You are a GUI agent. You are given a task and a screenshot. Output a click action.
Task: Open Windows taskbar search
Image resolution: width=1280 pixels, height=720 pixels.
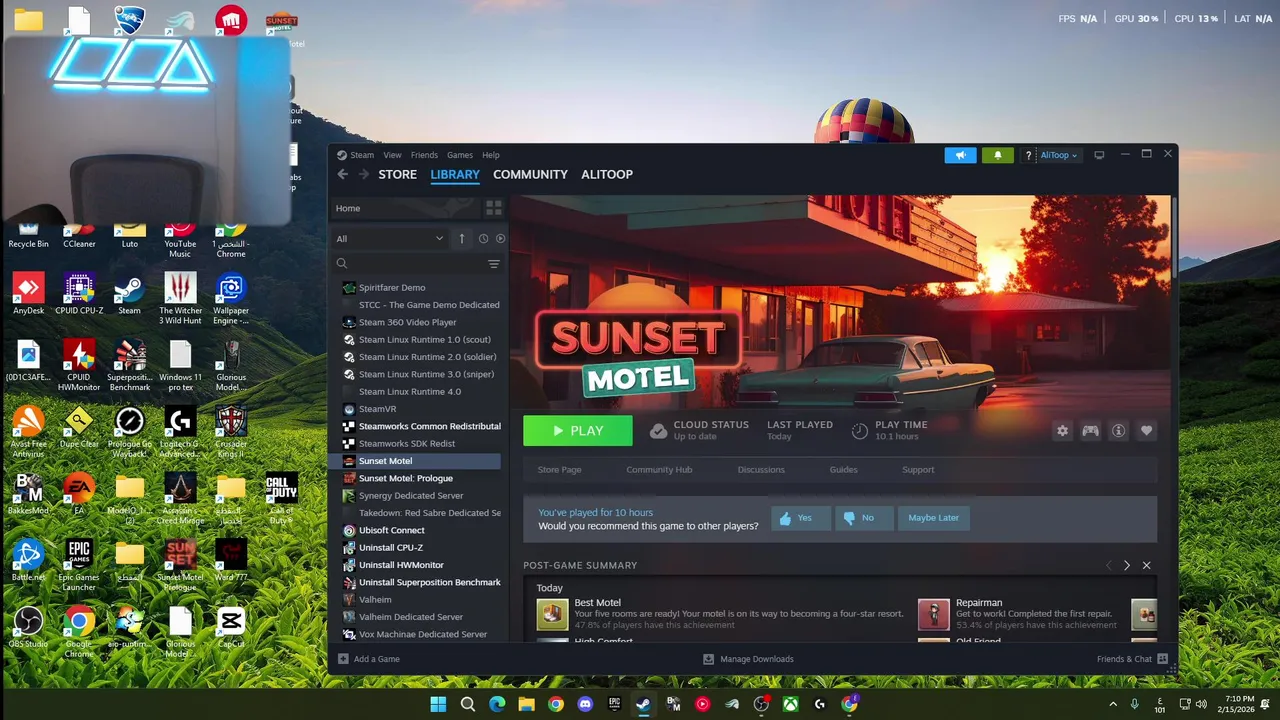tap(467, 704)
